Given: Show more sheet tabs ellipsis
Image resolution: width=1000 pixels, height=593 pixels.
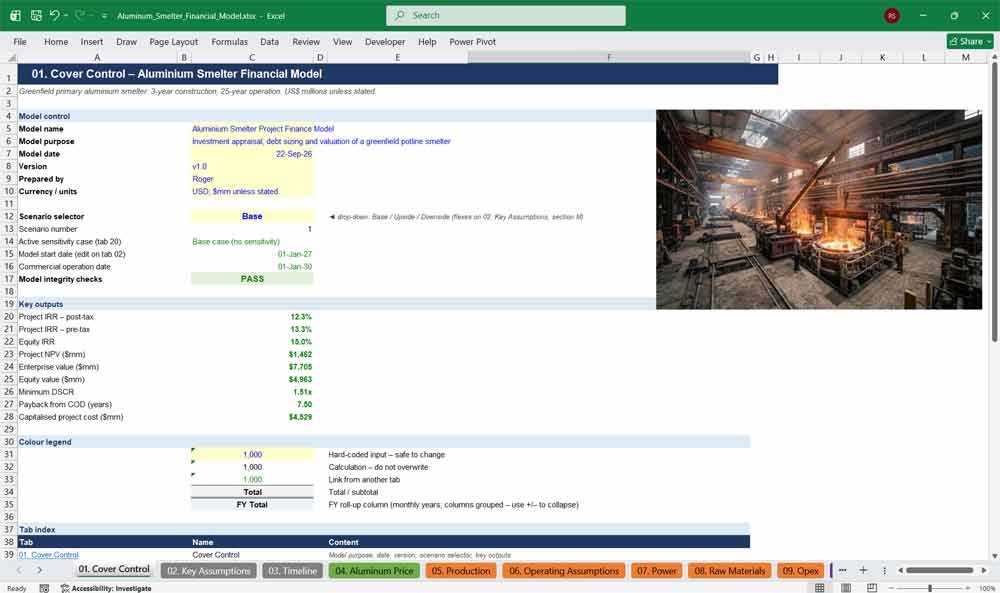Looking at the screenshot, I should point(842,570).
